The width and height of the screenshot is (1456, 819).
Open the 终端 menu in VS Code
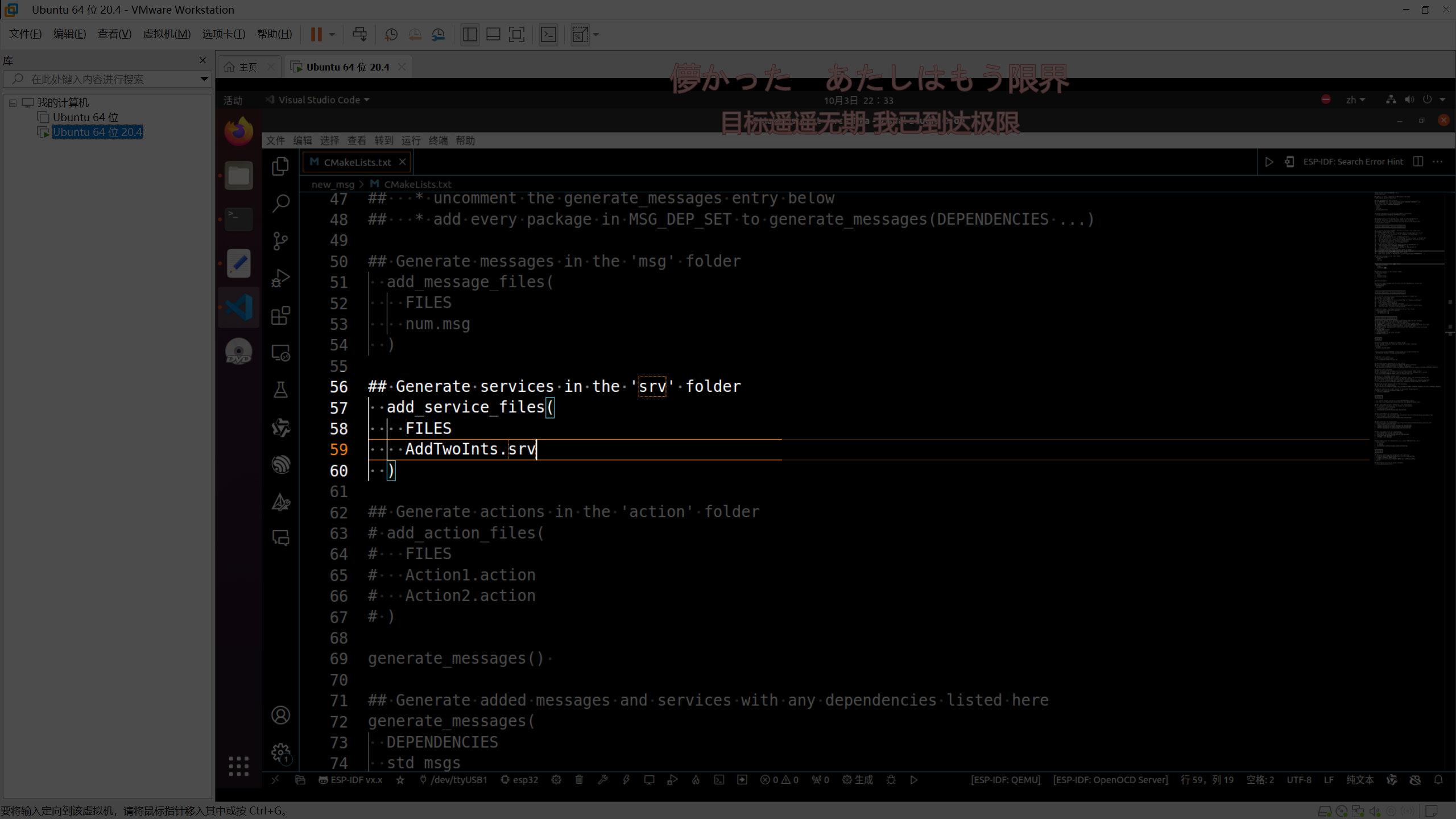pyautogui.click(x=437, y=140)
